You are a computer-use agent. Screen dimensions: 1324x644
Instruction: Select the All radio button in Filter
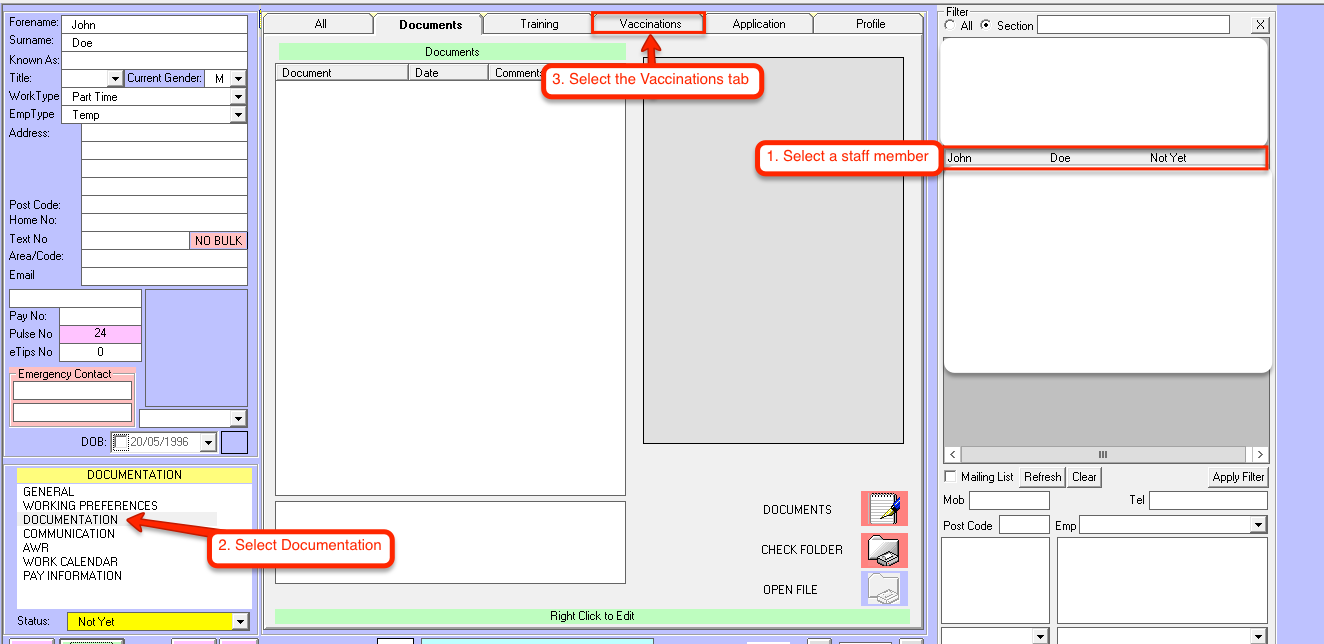tap(950, 26)
